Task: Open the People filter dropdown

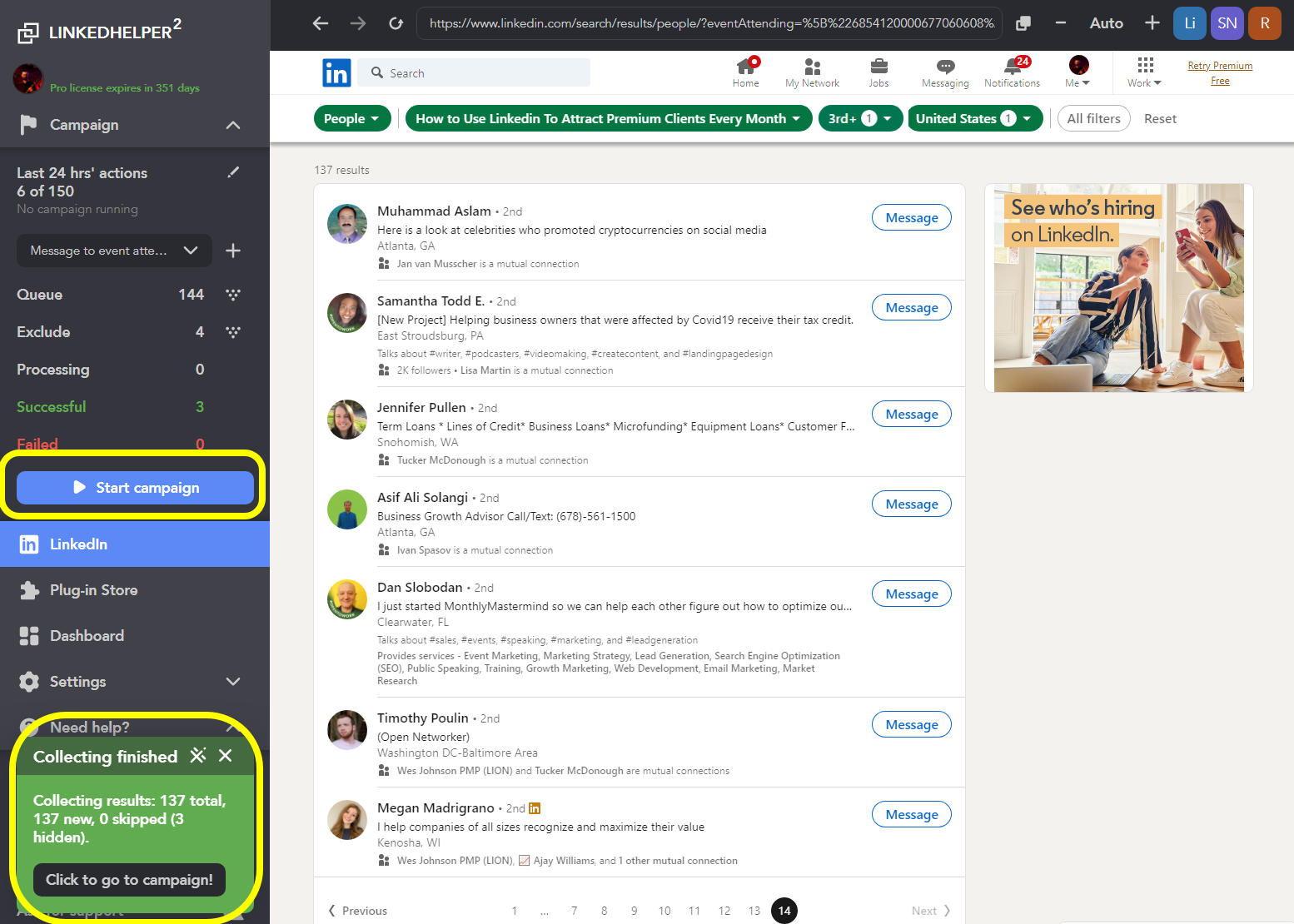Action: coord(352,118)
